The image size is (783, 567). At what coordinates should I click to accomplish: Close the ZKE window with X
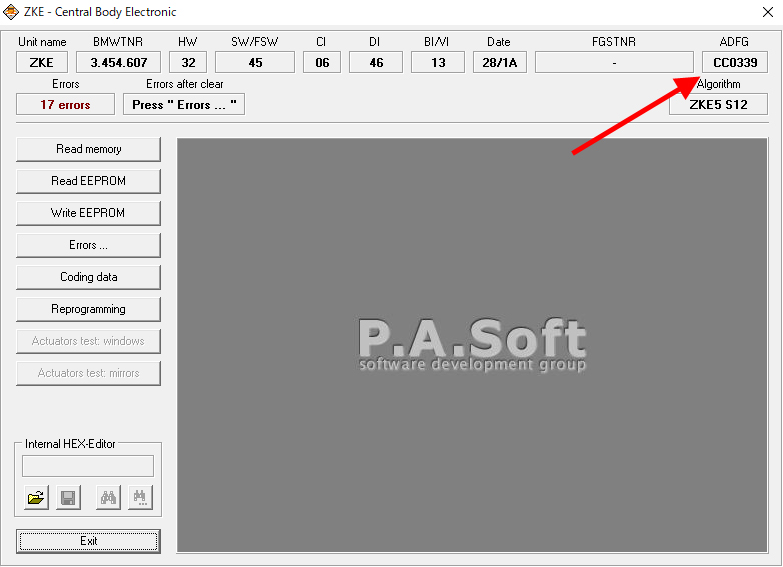768,12
